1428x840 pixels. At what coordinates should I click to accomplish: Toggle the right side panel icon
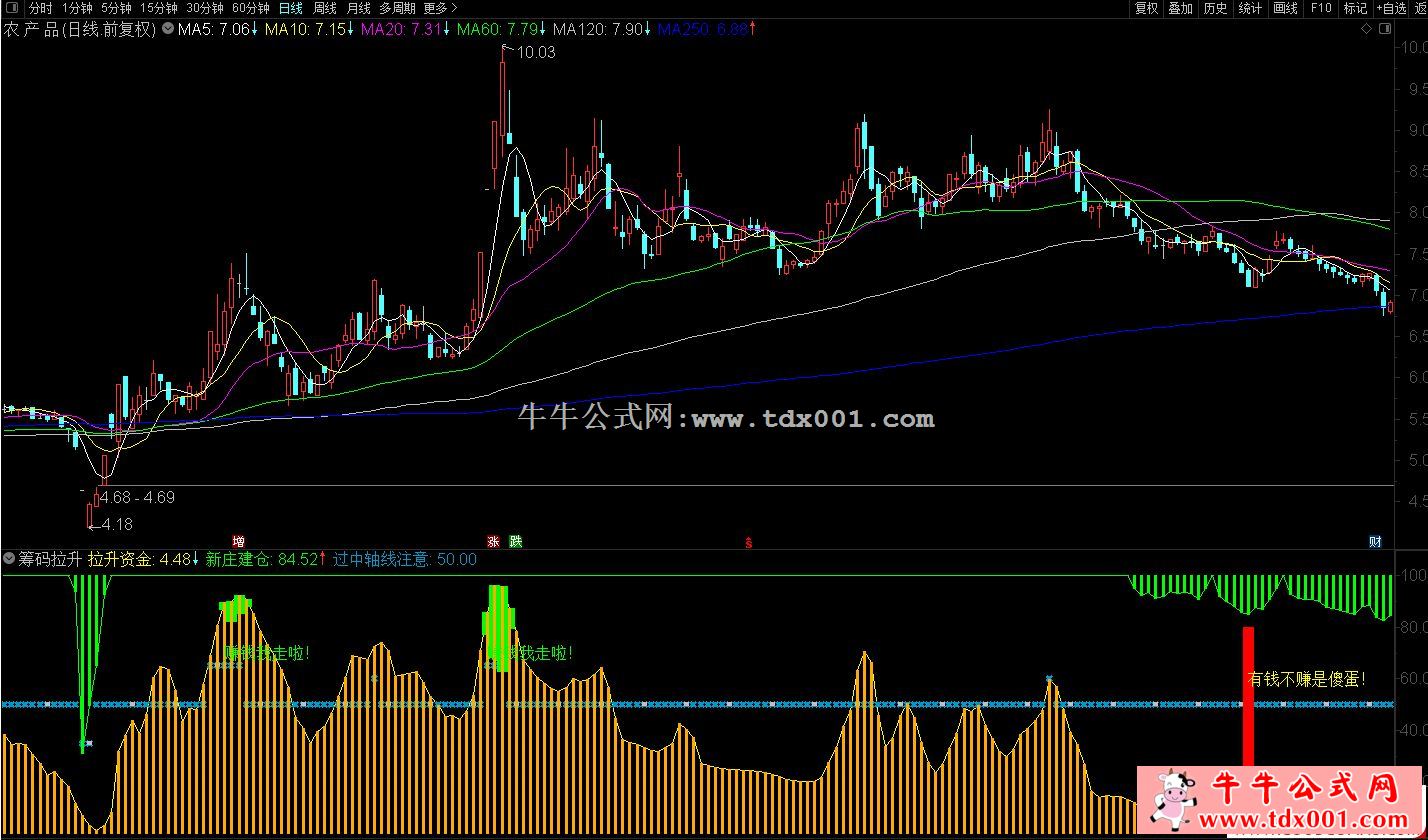tap(1385, 29)
